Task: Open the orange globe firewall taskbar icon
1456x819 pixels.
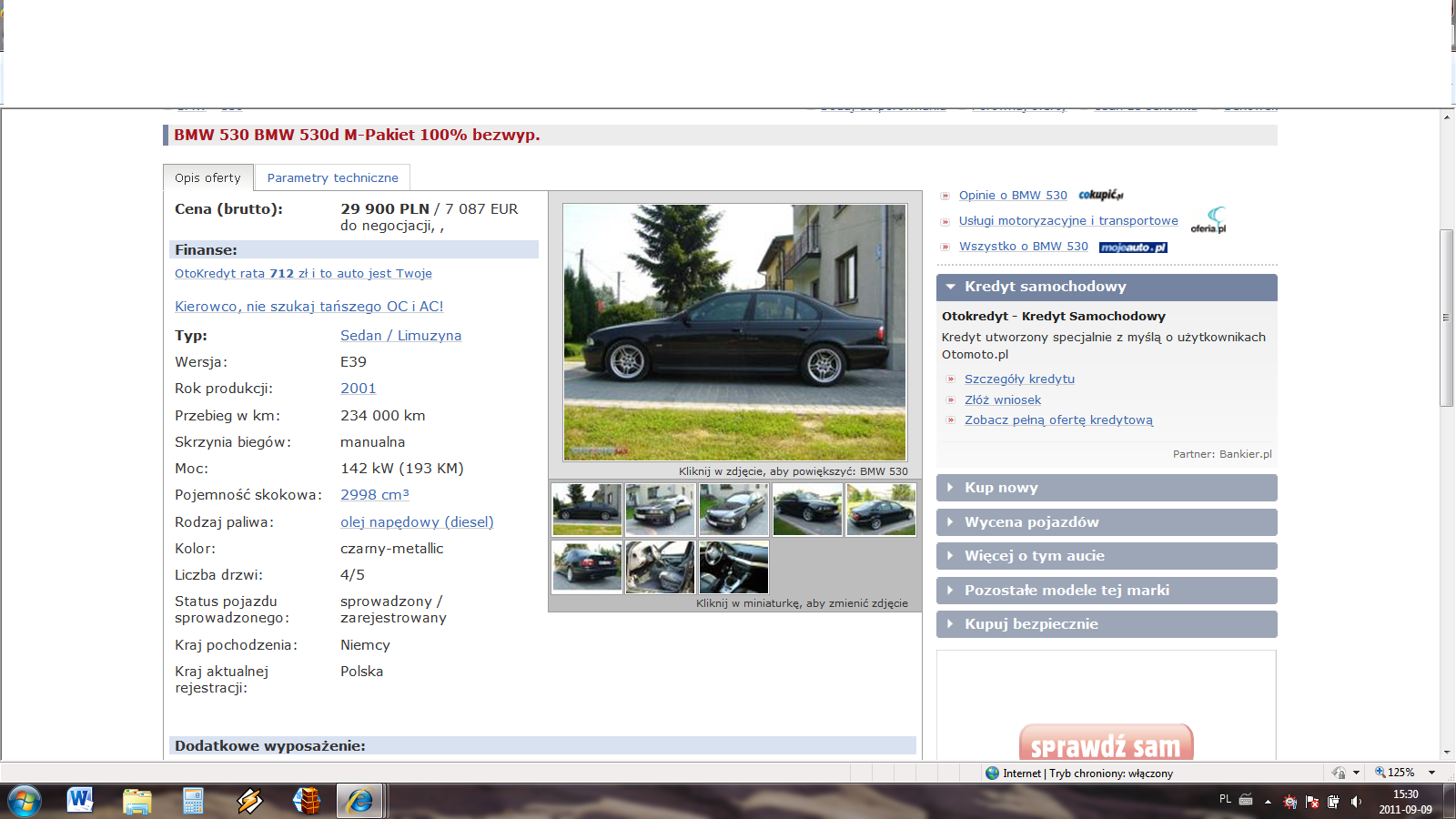Action: 307,801
